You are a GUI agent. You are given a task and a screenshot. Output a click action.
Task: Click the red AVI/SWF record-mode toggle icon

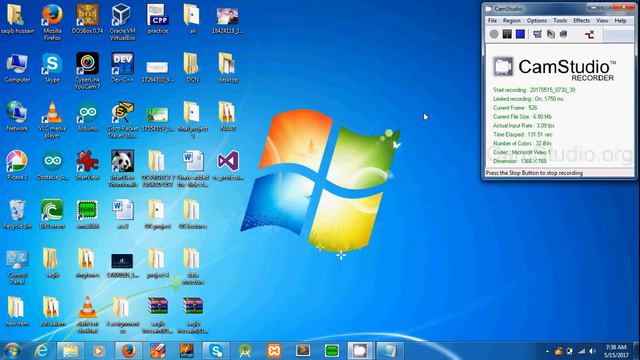[589, 34]
